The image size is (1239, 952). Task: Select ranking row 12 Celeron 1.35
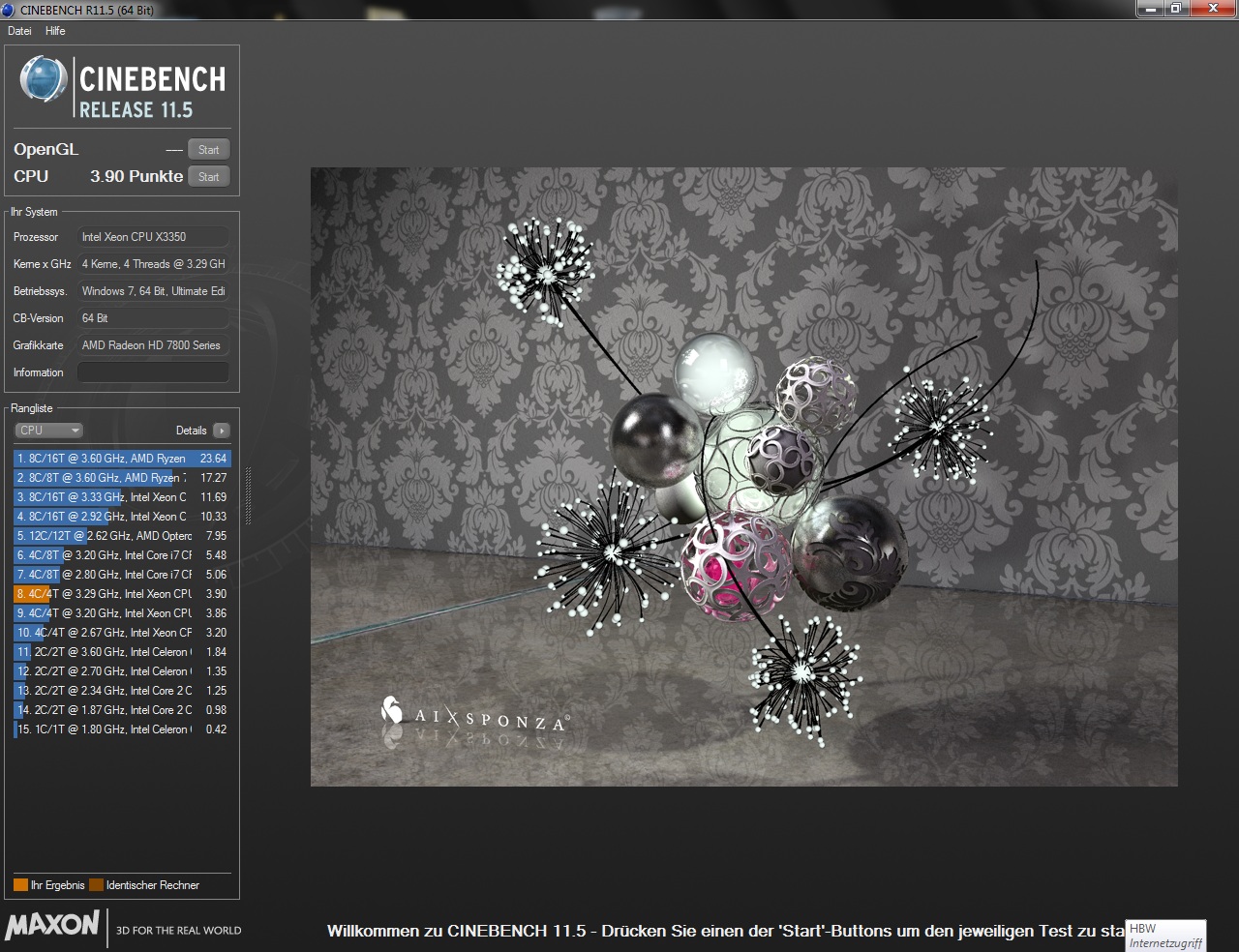[122, 671]
